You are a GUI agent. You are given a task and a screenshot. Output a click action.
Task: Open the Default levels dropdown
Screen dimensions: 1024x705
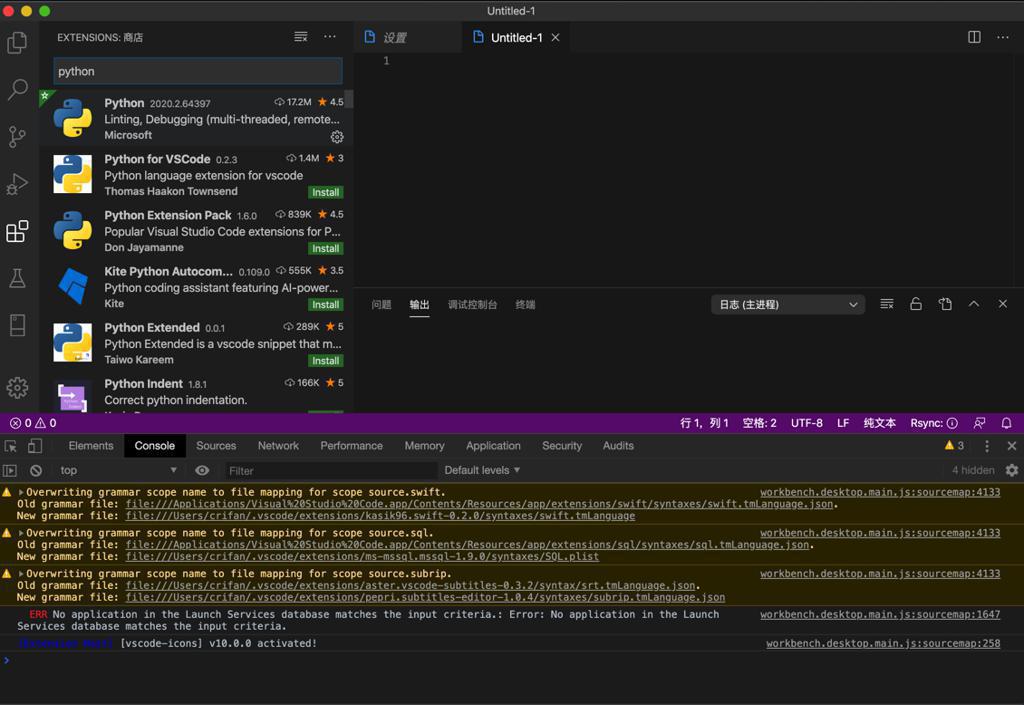[482, 470]
